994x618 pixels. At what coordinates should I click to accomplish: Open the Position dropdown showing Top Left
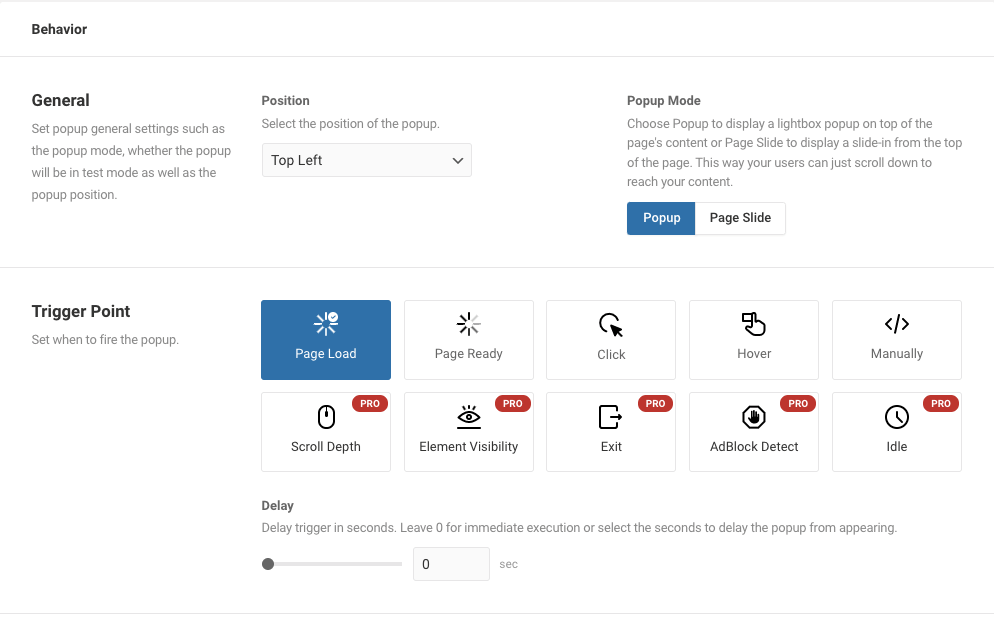pos(366,160)
